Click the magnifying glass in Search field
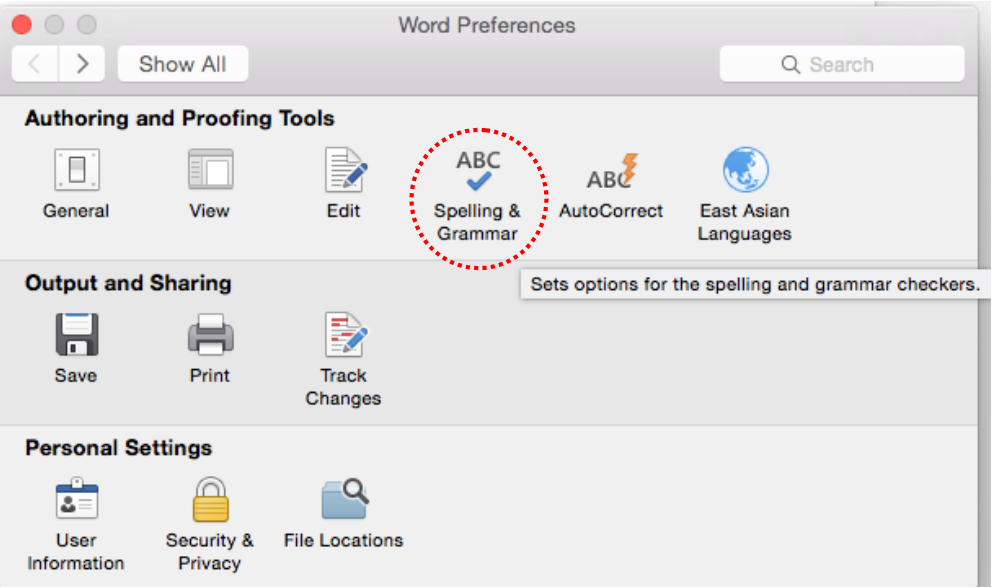The image size is (992, 588). pyautogui.click(x=790, y=65)
